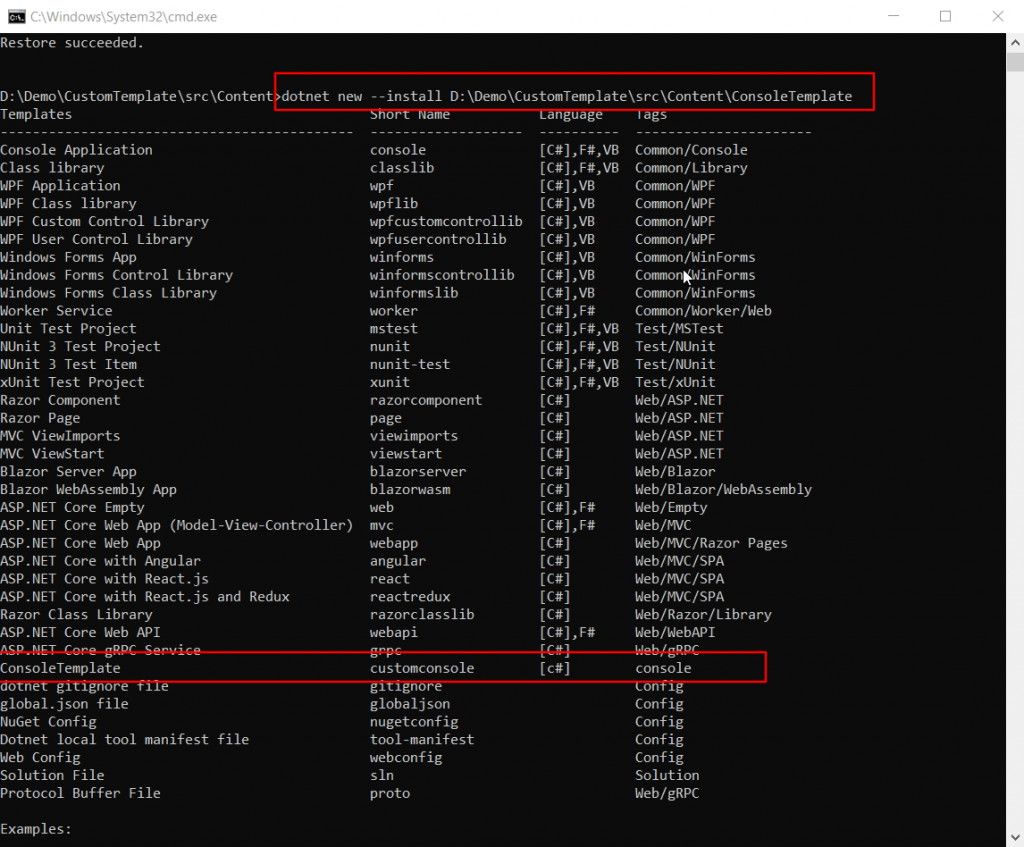Click 'ConsoleTemplate' template name
Screen dimensions: 1024x847
(60, 668)
